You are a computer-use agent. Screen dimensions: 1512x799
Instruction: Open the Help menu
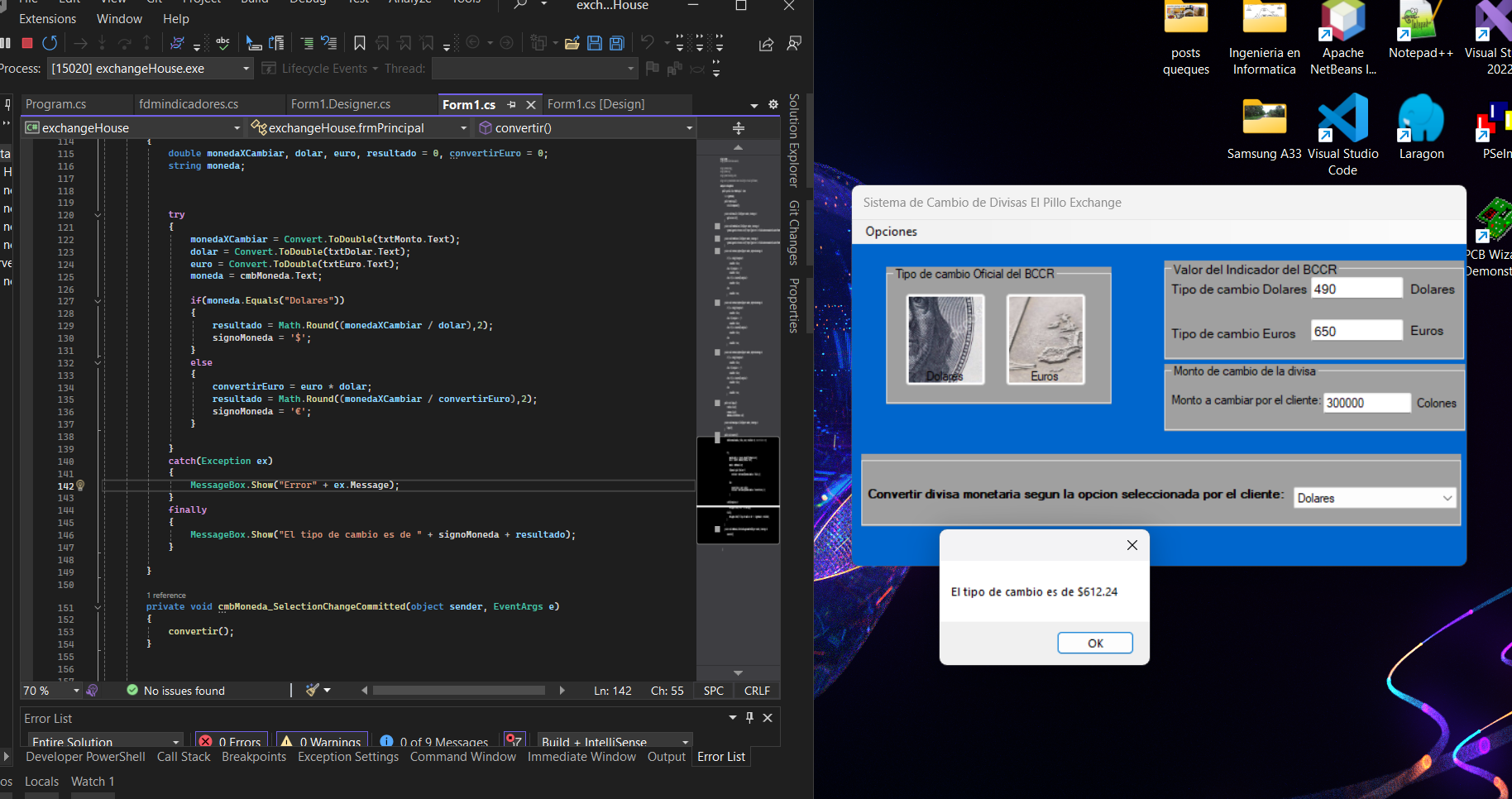176,19
